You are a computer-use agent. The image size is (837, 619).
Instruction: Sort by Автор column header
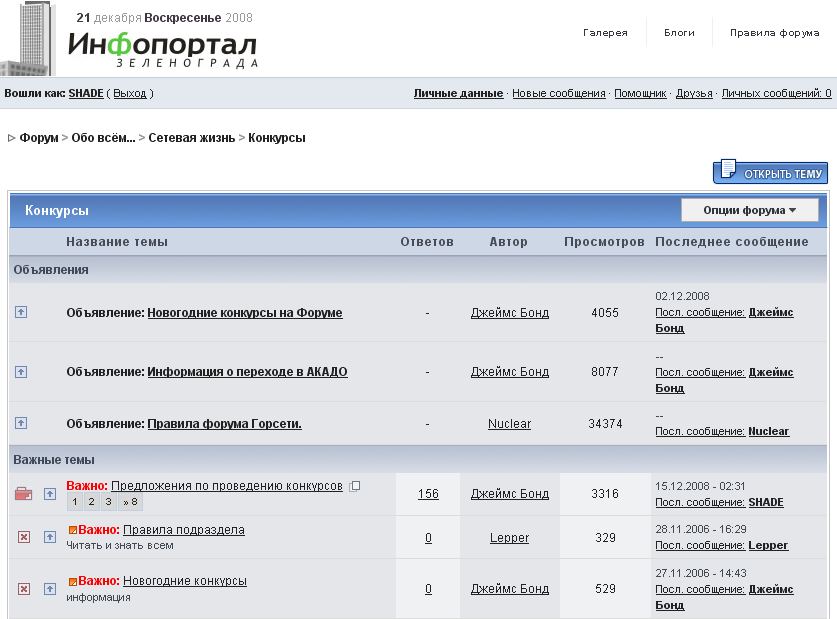pos(509,242)
